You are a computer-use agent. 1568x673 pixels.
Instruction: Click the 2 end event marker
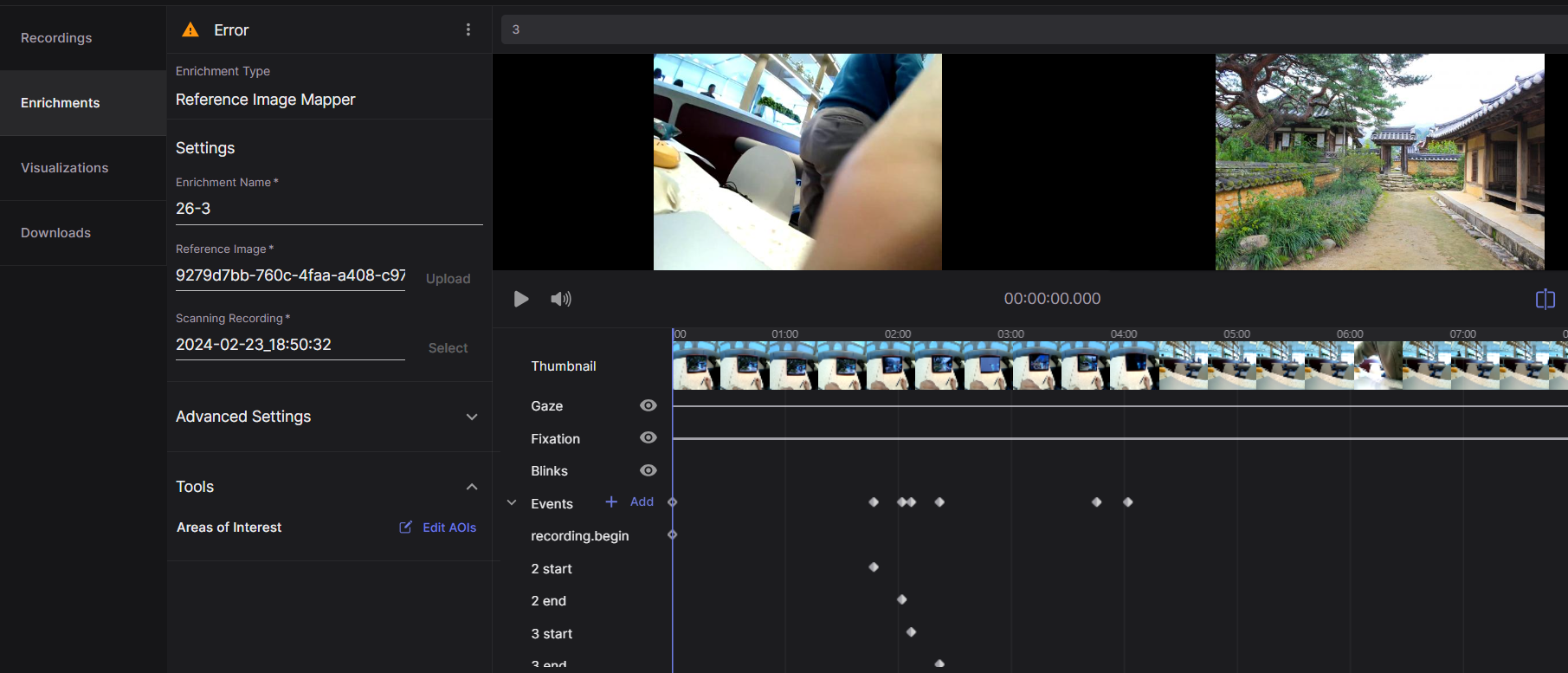902,599
